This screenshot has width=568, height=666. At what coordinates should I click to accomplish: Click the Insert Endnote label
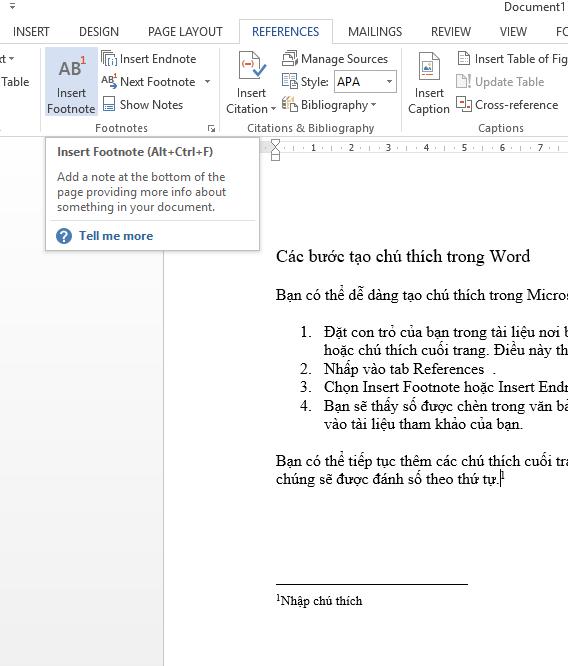point(158,59)
